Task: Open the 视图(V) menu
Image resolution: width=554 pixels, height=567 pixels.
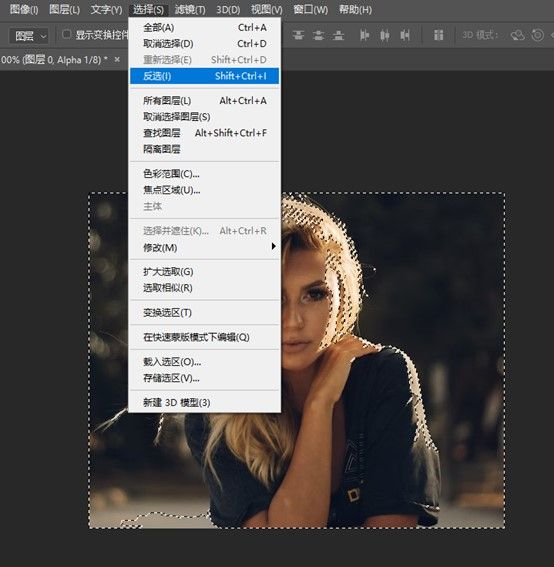Action: pyautogui.click(x=267, y=9)
